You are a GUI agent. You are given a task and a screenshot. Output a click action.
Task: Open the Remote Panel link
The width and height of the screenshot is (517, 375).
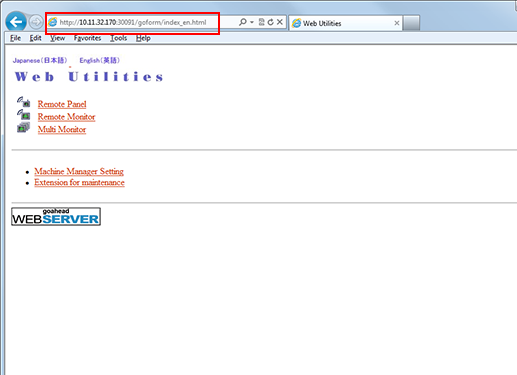click(62, 104)
